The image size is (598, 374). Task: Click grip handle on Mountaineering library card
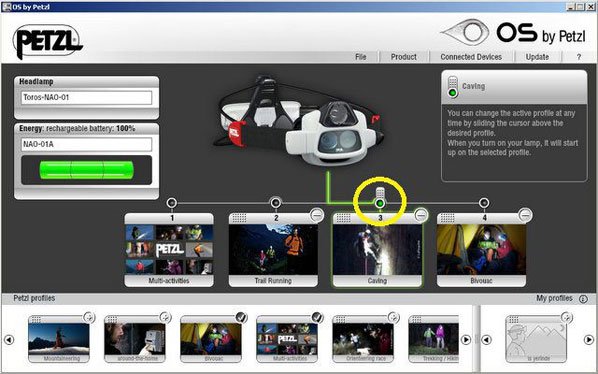(x=36, y=319)
